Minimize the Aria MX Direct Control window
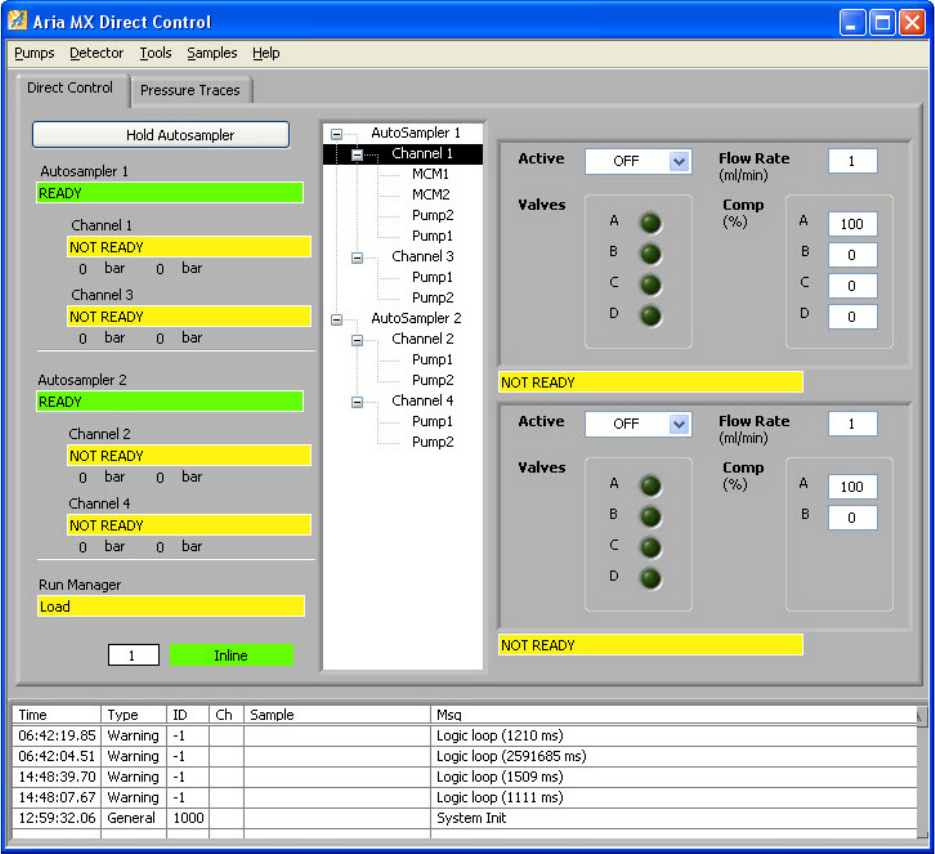This screenshot has width=935, height=854. click(853, 23)
